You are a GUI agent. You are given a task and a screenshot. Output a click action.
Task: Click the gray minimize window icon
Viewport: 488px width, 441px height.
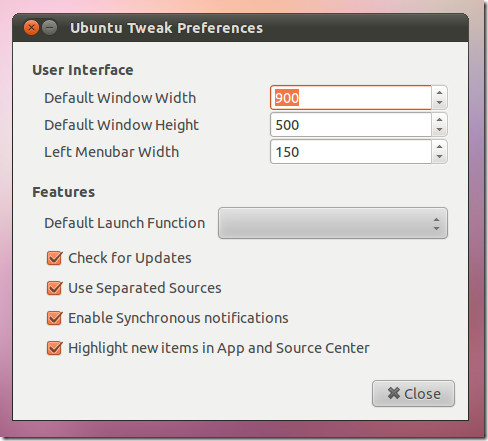coord(50,28)
